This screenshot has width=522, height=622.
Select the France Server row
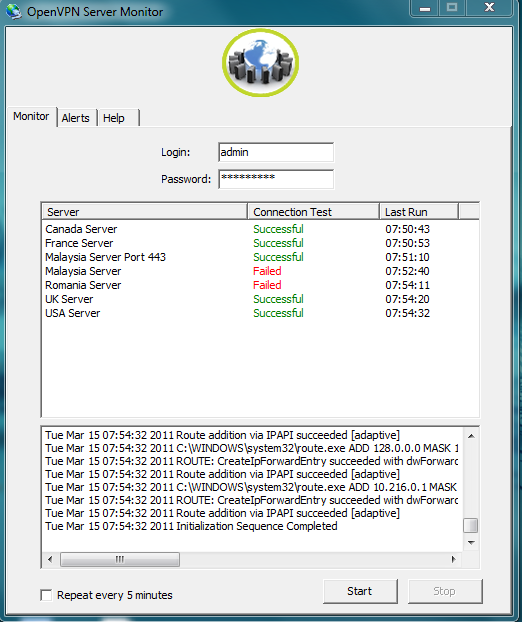tap(260, 243)
